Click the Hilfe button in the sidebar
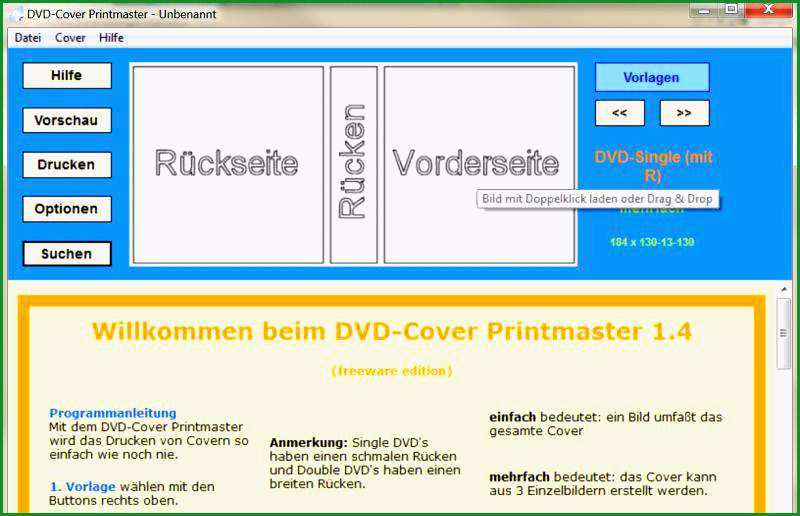The height and width of the screenshot is (516, 800). tap(67, 76)
